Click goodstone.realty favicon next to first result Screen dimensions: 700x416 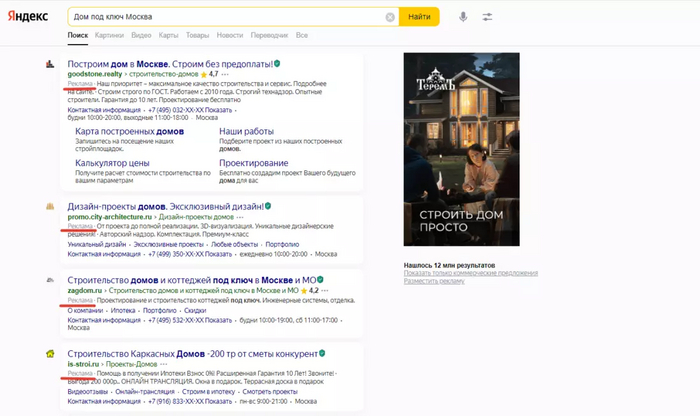pyautogui.click(x=49, y=63)
